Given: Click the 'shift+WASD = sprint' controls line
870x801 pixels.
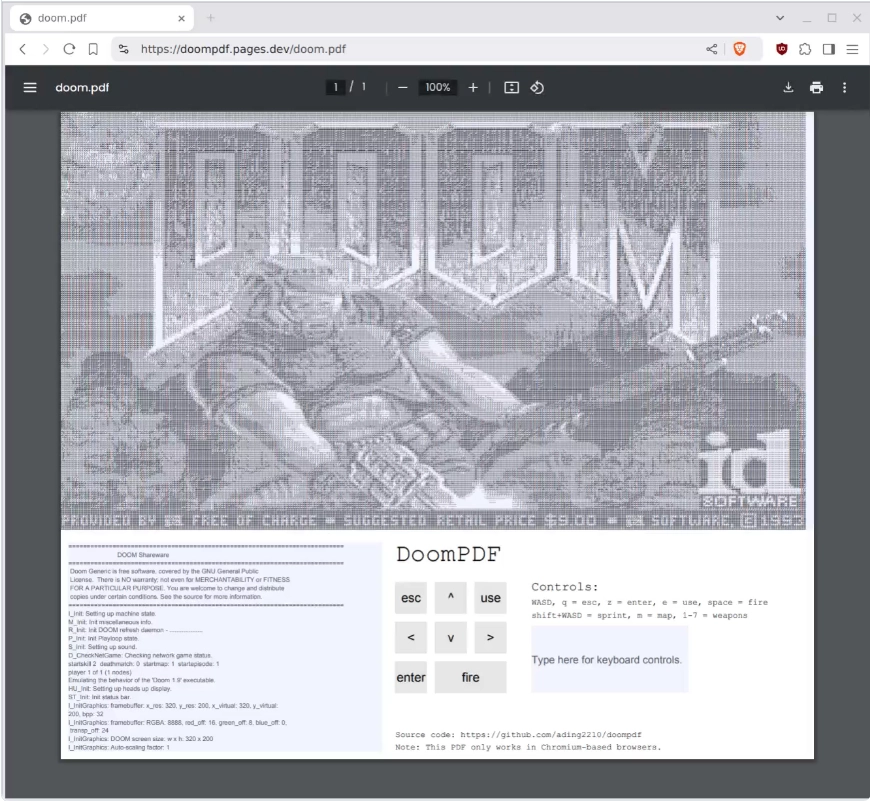Looking at the screenshot, I should click(639, 615).
